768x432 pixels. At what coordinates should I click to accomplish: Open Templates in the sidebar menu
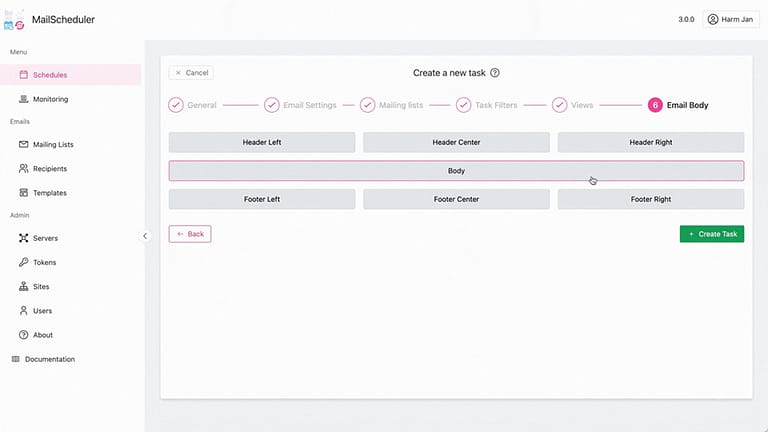pos(49,193)
